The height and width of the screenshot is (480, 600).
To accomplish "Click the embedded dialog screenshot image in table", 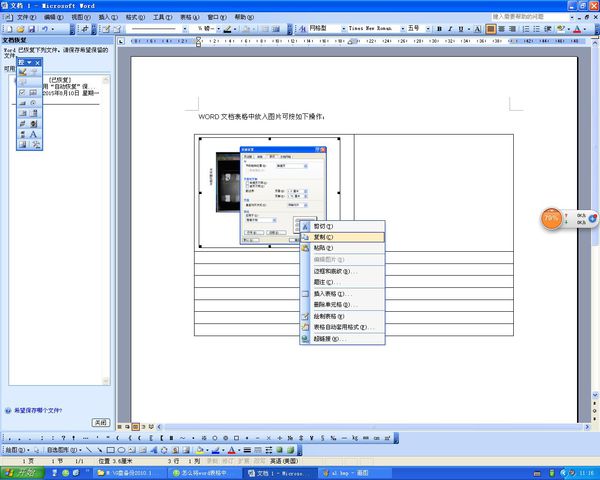I will coord(270,193).
